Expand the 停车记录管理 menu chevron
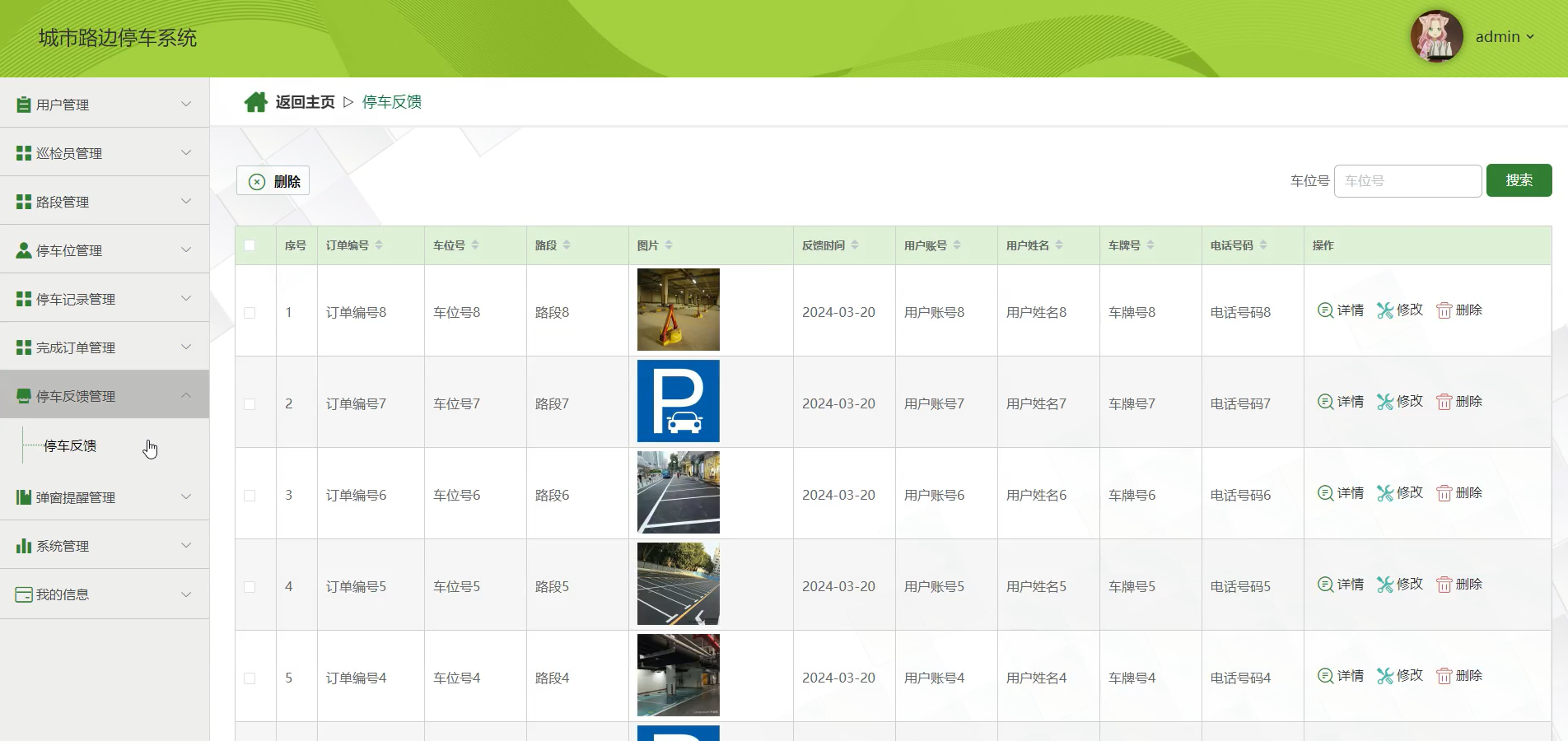The width and height of the screenshot is (1568, 741). click(186, 298)
